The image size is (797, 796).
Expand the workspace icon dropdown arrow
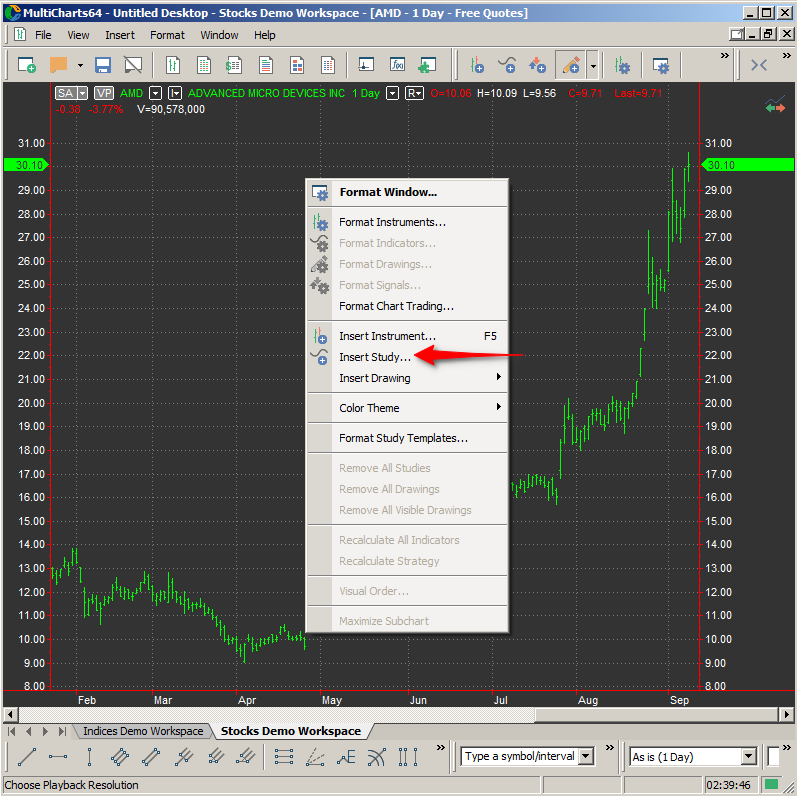[80, 65]
